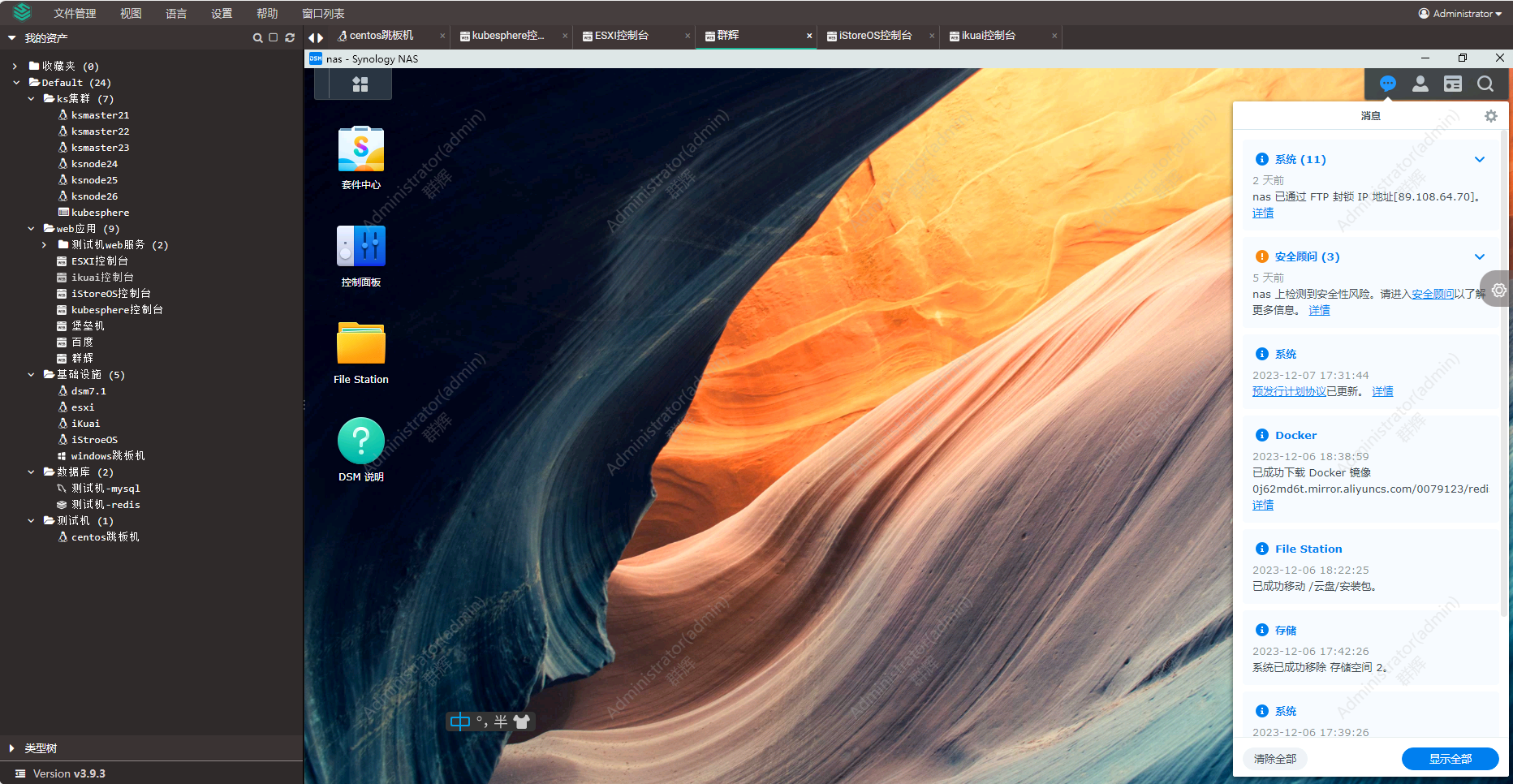Viewport: 1513px width, 784px height.
Task: Select ksnode25 in asset tree
Action: (94, 180)
